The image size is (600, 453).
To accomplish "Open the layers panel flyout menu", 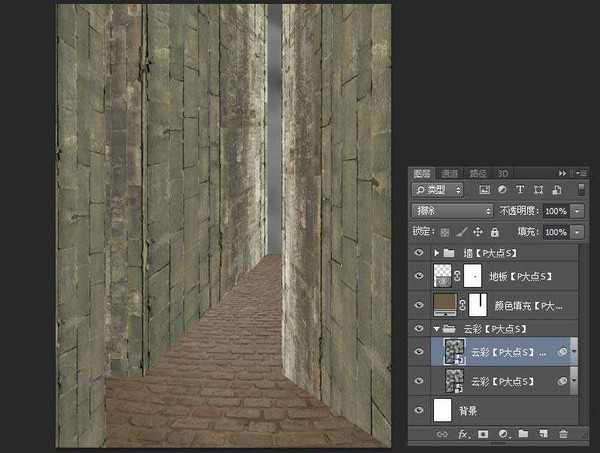I will coord(580,173).
